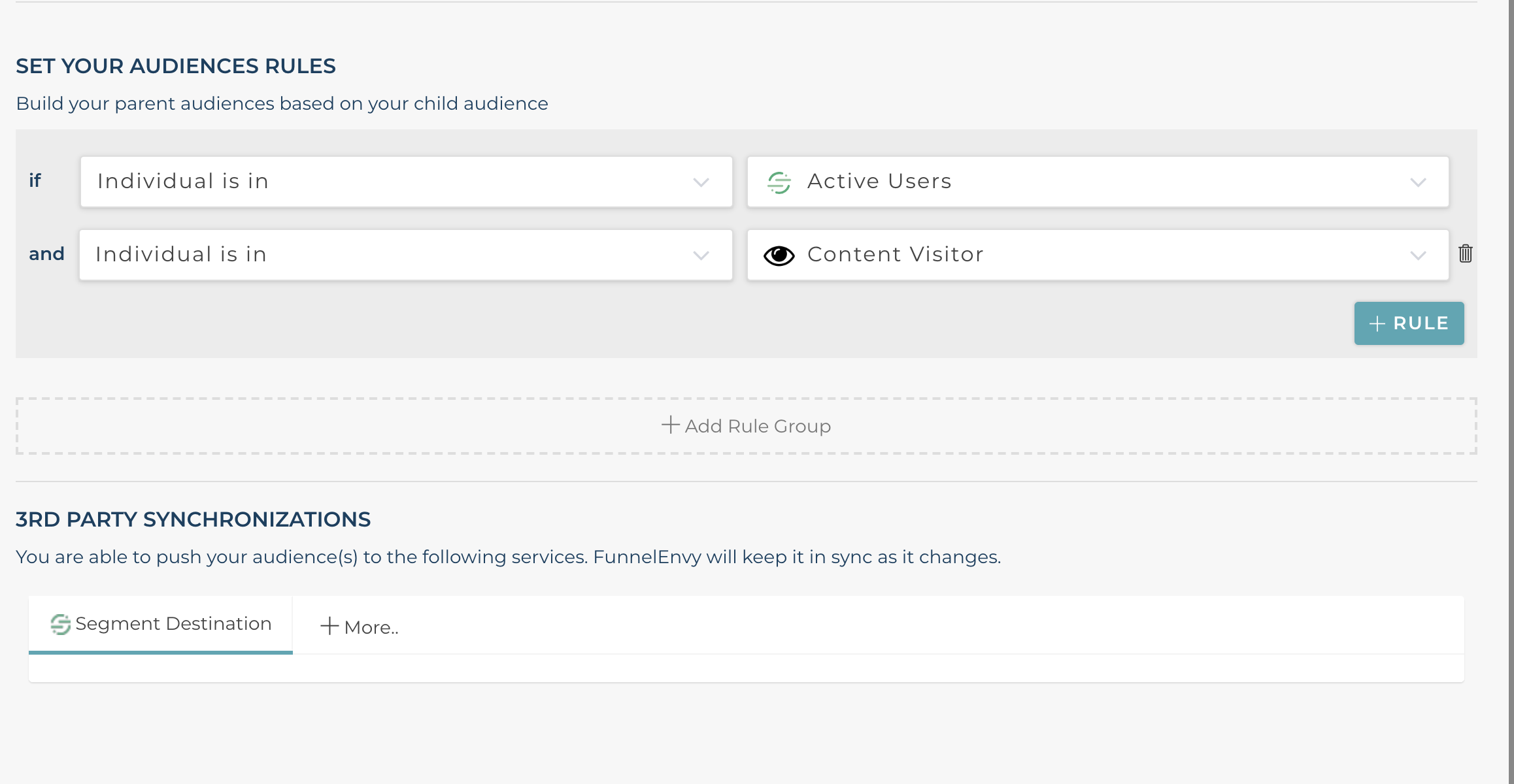This screenshot has height=784, width=1514.
Task: Click the eye icon beside Content Visitor
Action: (x=779, y=255)
